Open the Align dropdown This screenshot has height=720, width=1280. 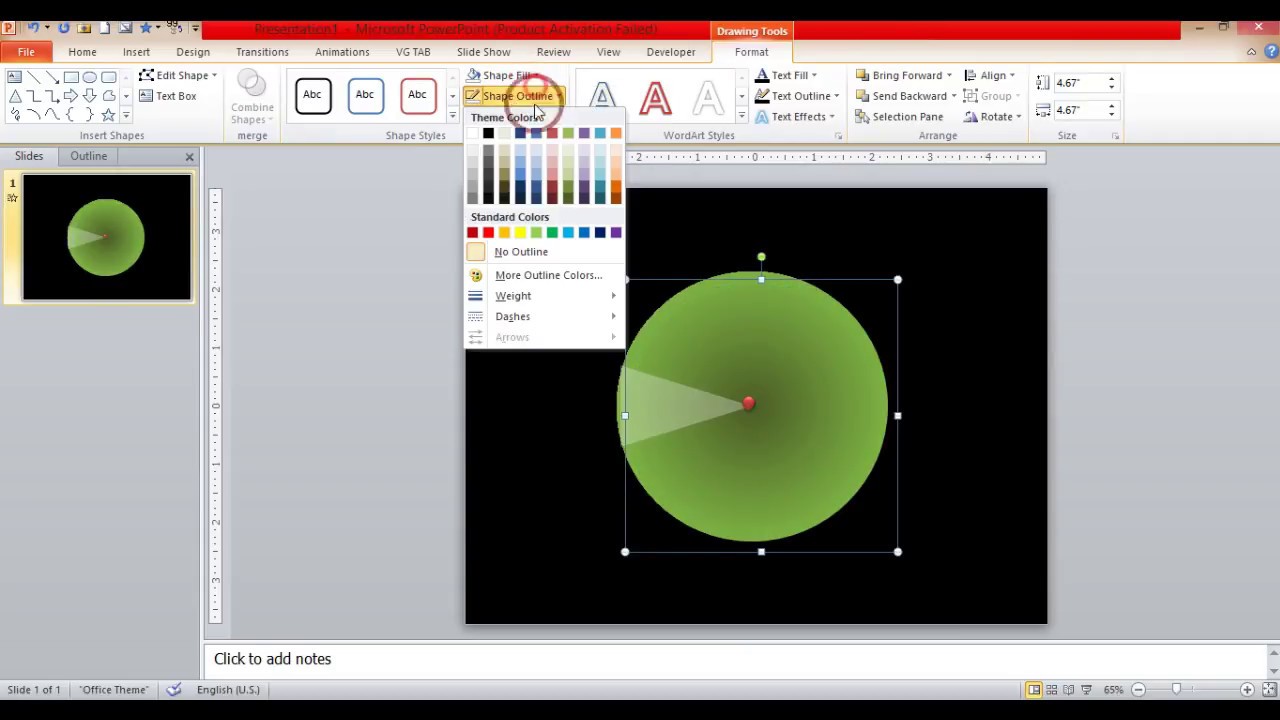pos(990,76)
